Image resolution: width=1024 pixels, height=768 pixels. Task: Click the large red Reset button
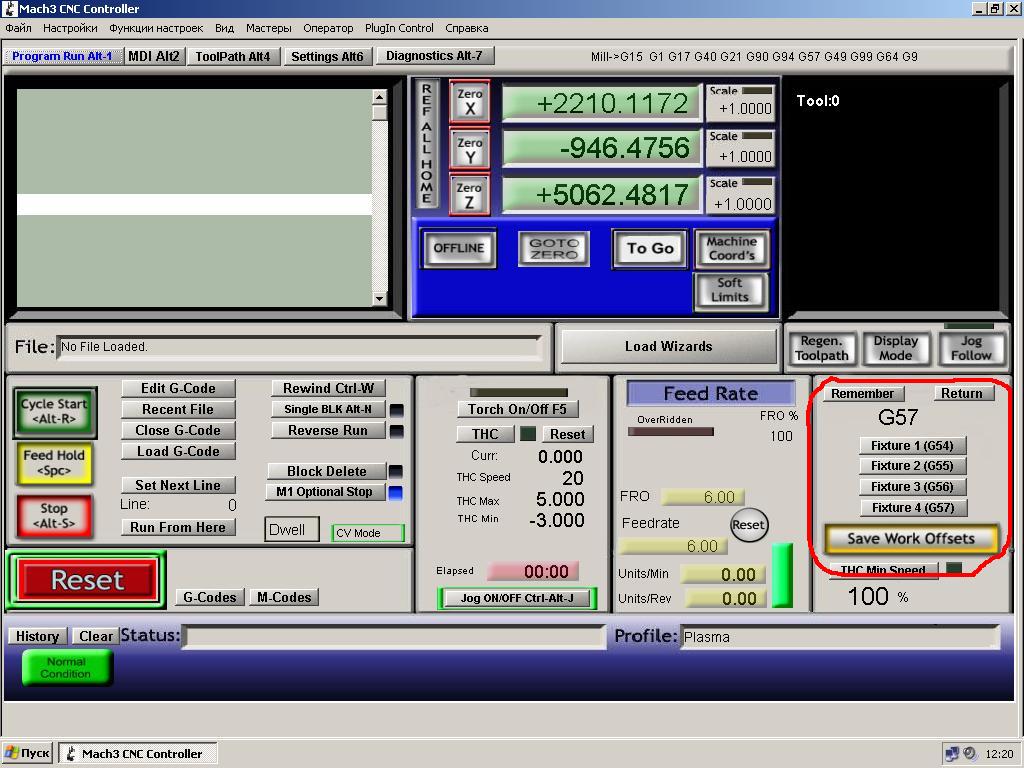tap(87, 580)
